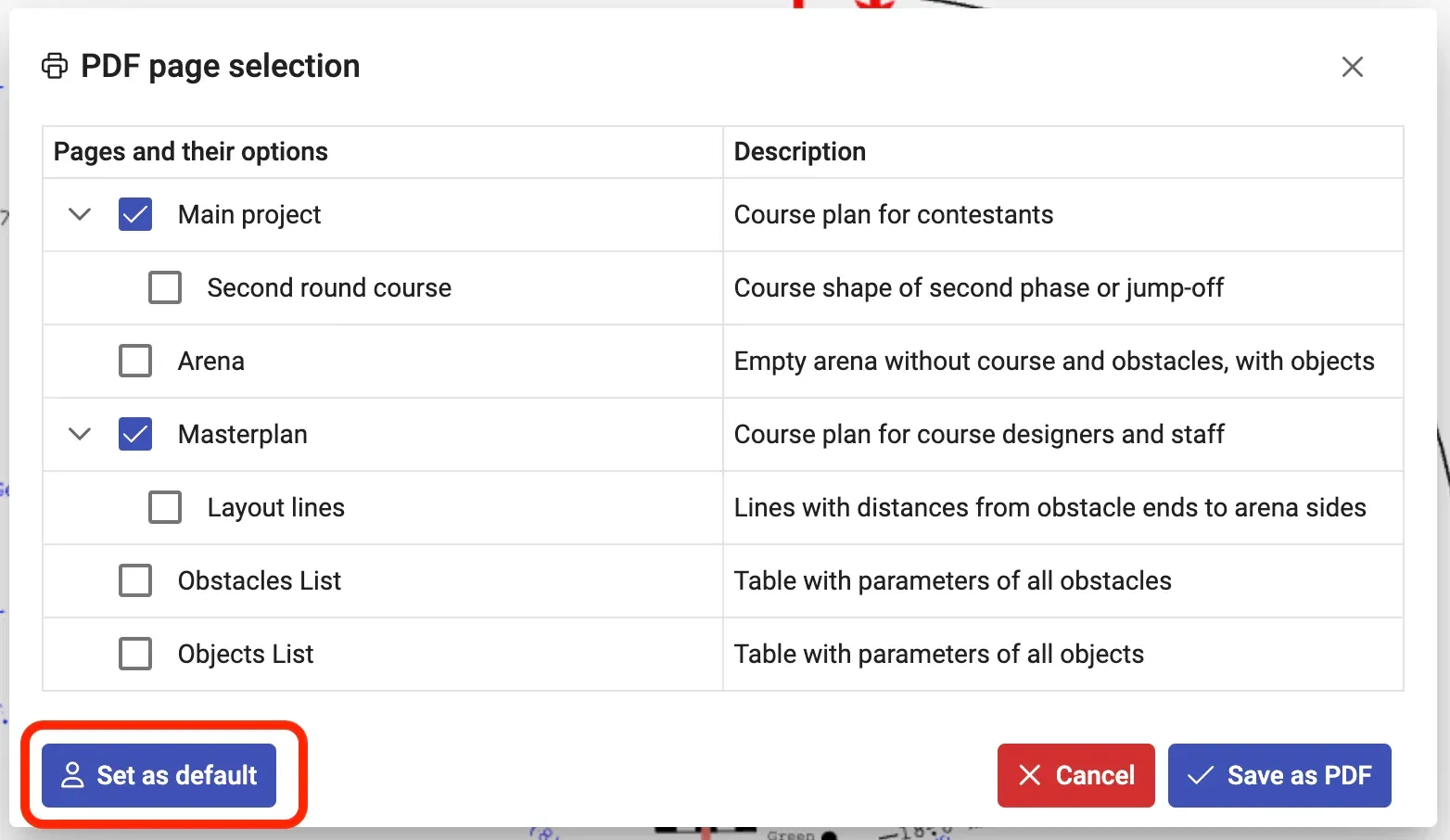Select the Main project row label
The height and width of the screenshot is (840, 1450).
pyautogui.click(x=249, y=214)
